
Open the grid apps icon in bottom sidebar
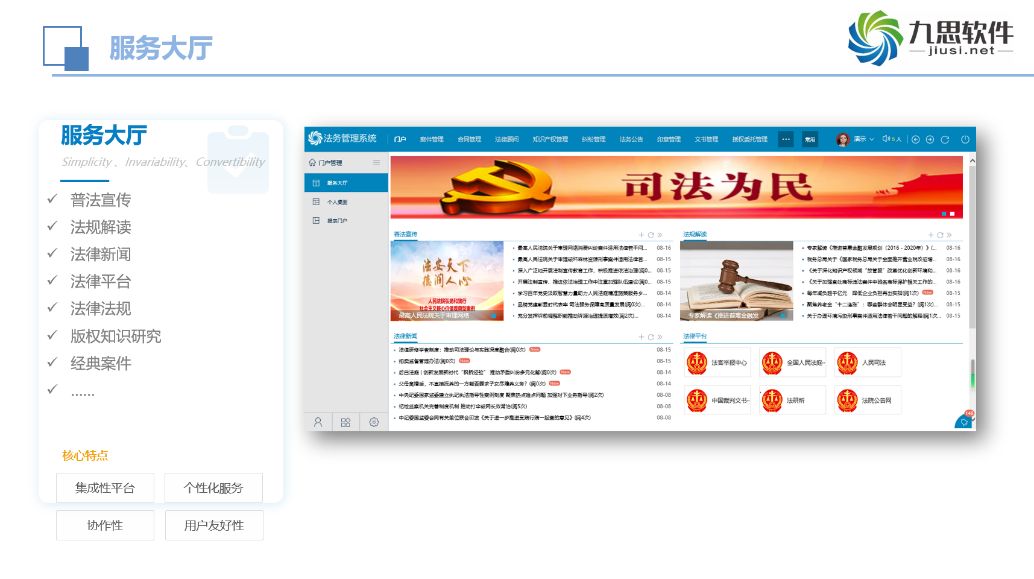click(x=345, y=422)
